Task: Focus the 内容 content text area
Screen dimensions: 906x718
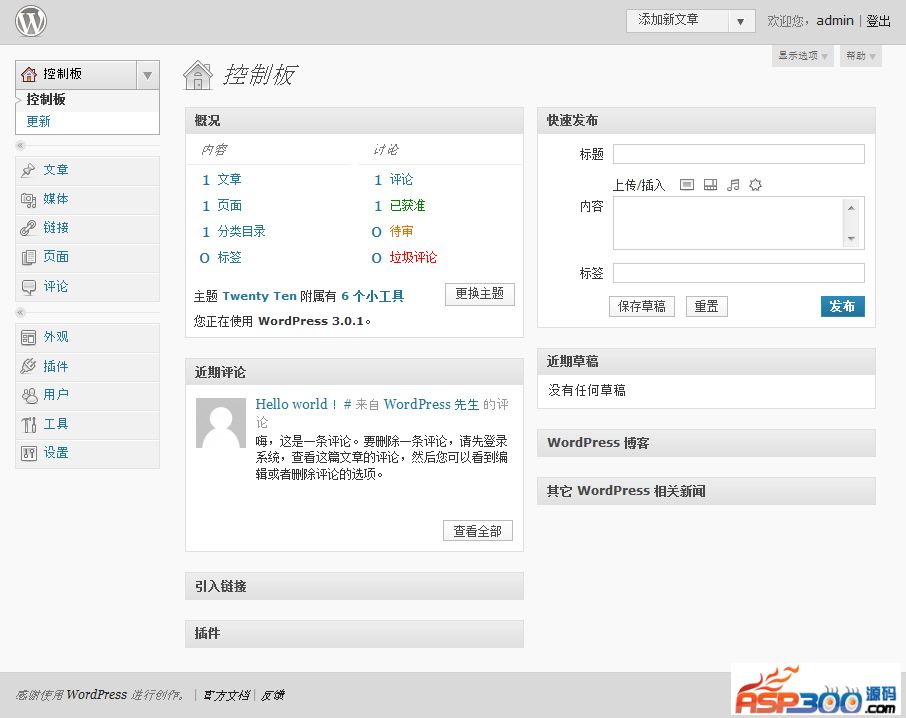Action: click(x=738, y=223)
